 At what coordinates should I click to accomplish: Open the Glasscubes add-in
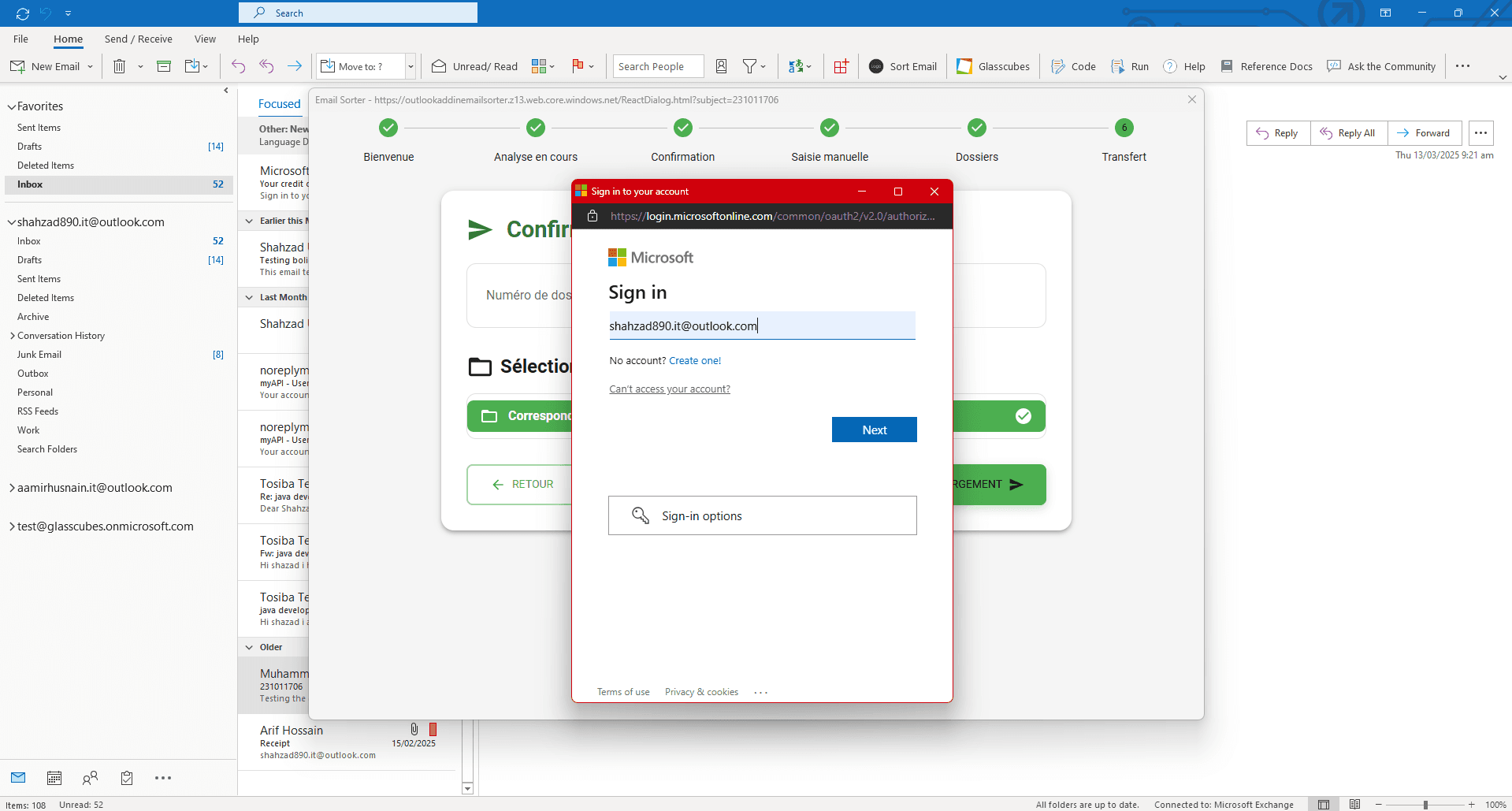(993, 66)
